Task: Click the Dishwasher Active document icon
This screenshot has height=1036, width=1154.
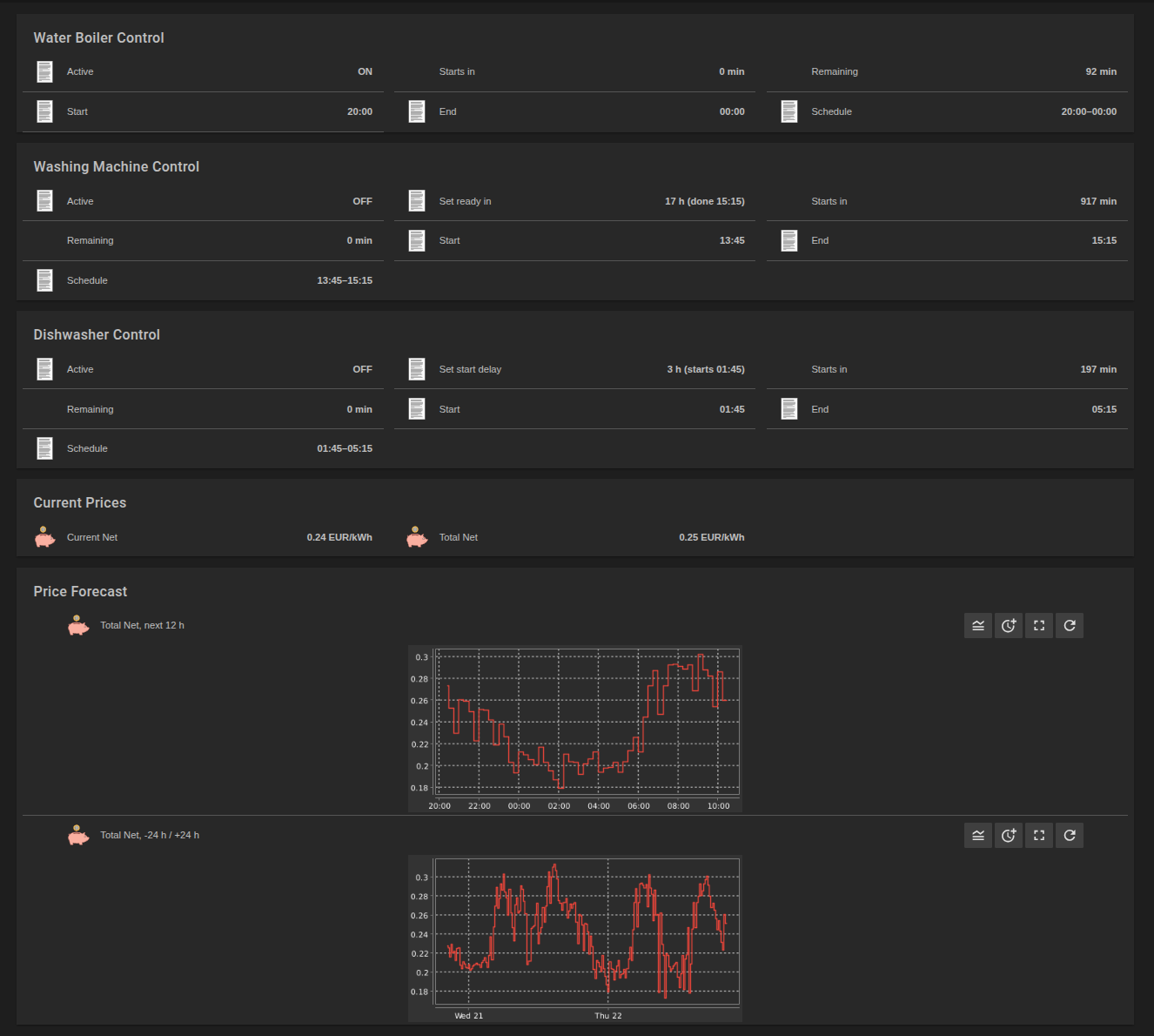Action: (44, 369)
